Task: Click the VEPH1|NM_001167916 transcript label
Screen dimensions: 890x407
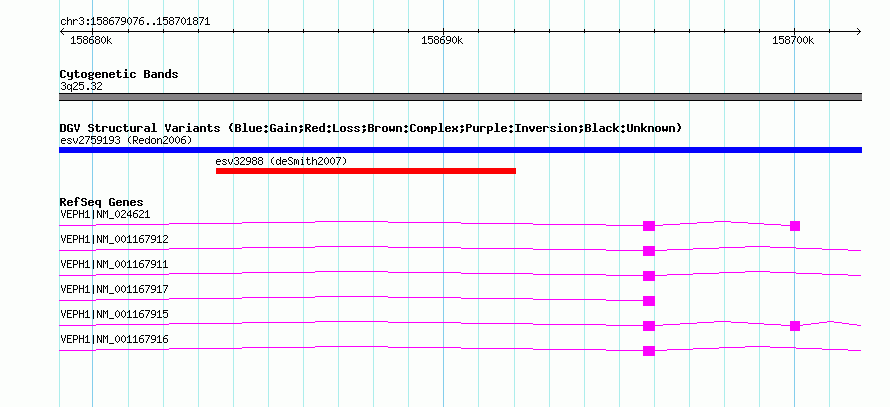Action: 114,339
